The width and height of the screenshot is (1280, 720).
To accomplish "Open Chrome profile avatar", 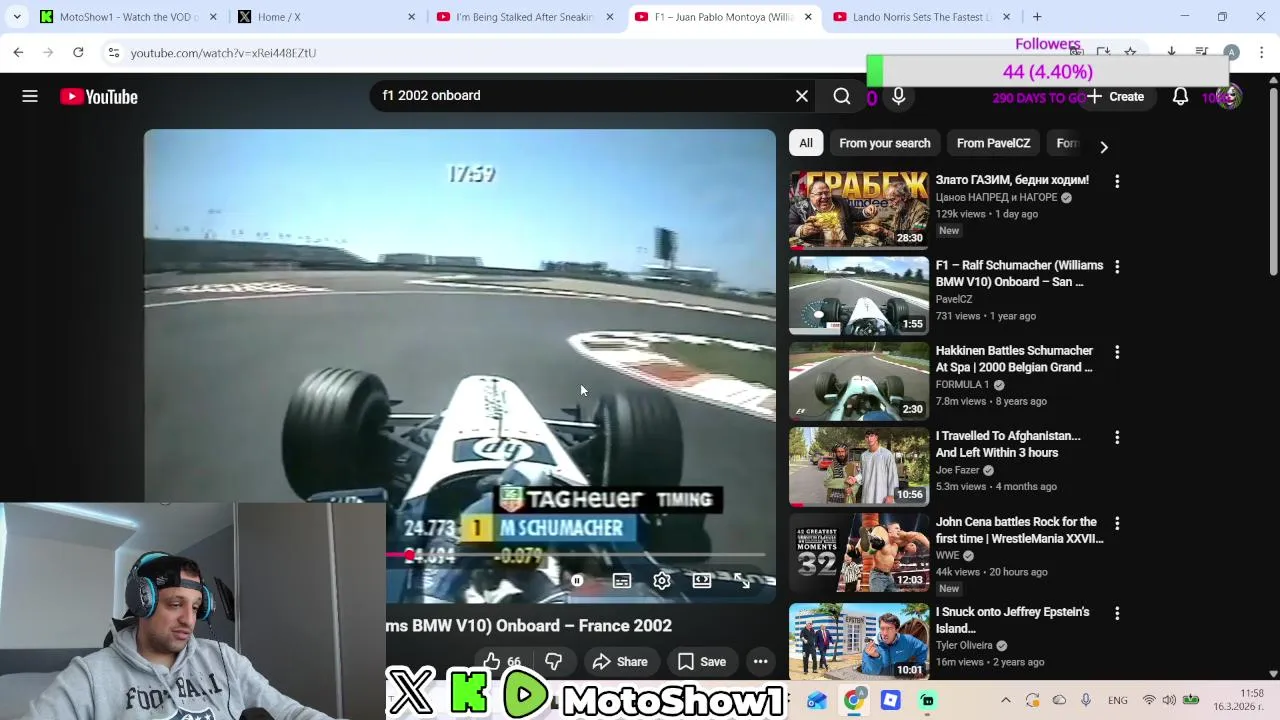I will tap(1232, 52).
